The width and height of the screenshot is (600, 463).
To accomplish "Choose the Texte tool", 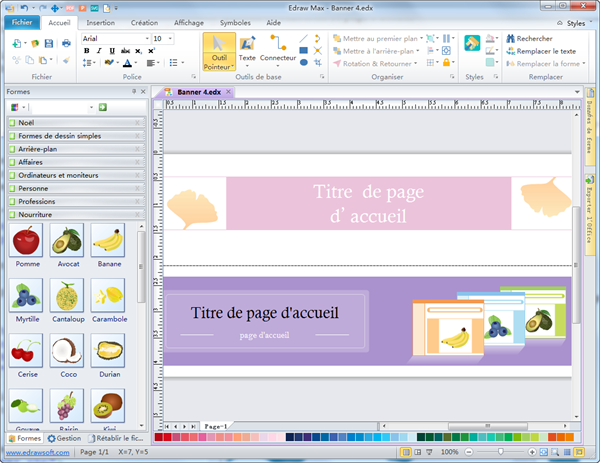I will [x=247, y=50].
